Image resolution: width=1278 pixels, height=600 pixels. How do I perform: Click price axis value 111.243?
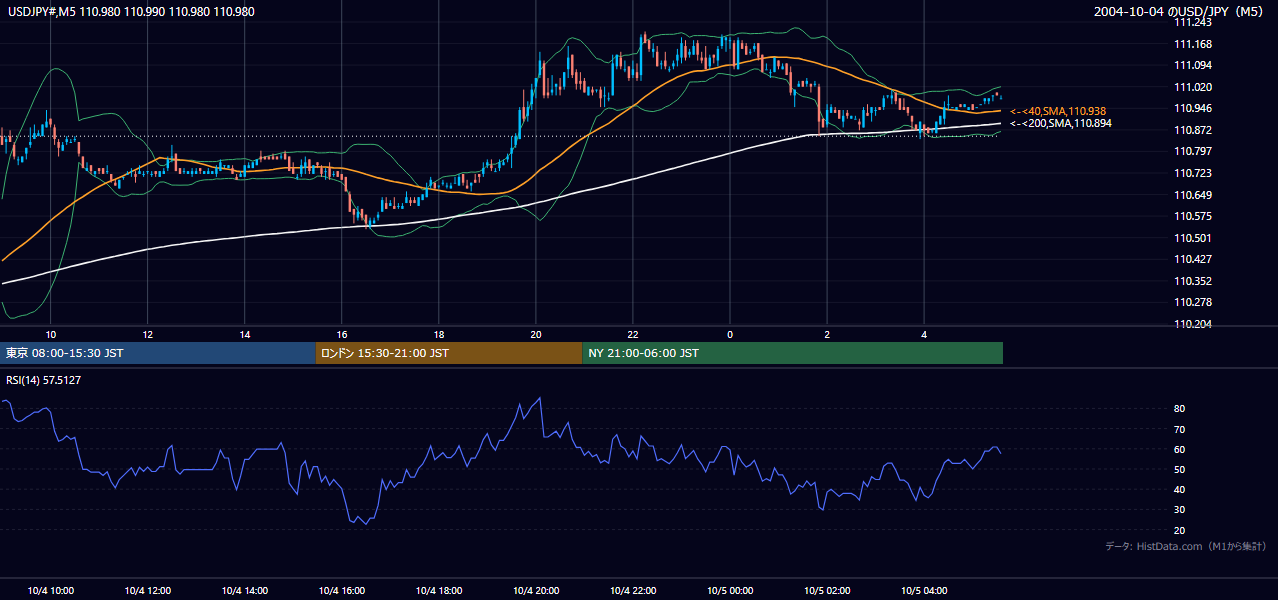point(1194,22)
